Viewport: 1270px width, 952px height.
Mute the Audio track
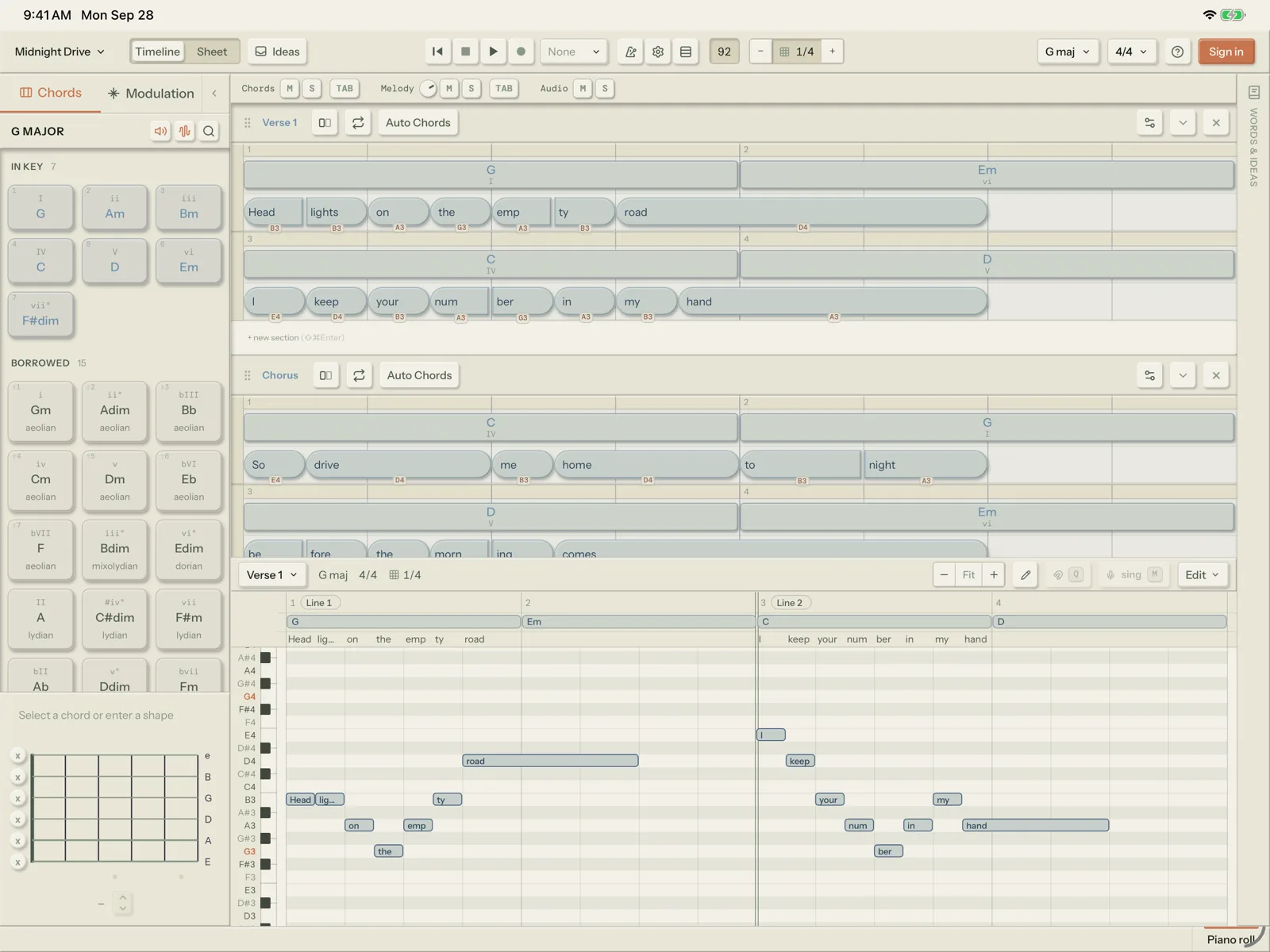[583, 88]
